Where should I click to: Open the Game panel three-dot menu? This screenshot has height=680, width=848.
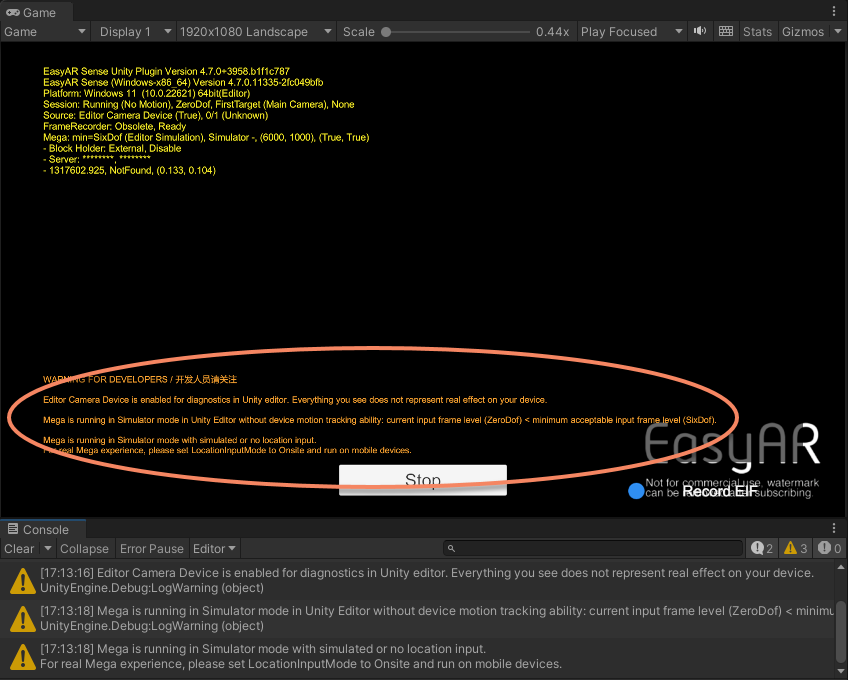(834, 11)
